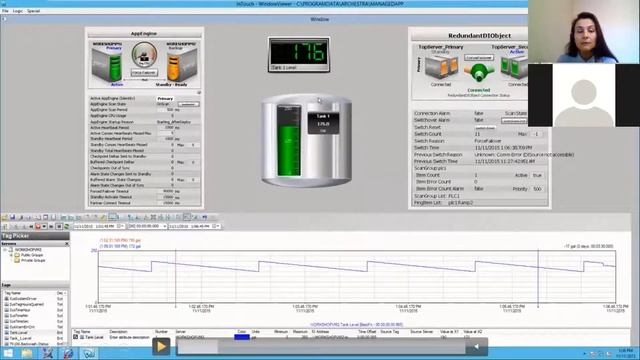Select the WORKSHOPVM2 server node
This screenshot has height=360, width=640.
pos(28,249)
